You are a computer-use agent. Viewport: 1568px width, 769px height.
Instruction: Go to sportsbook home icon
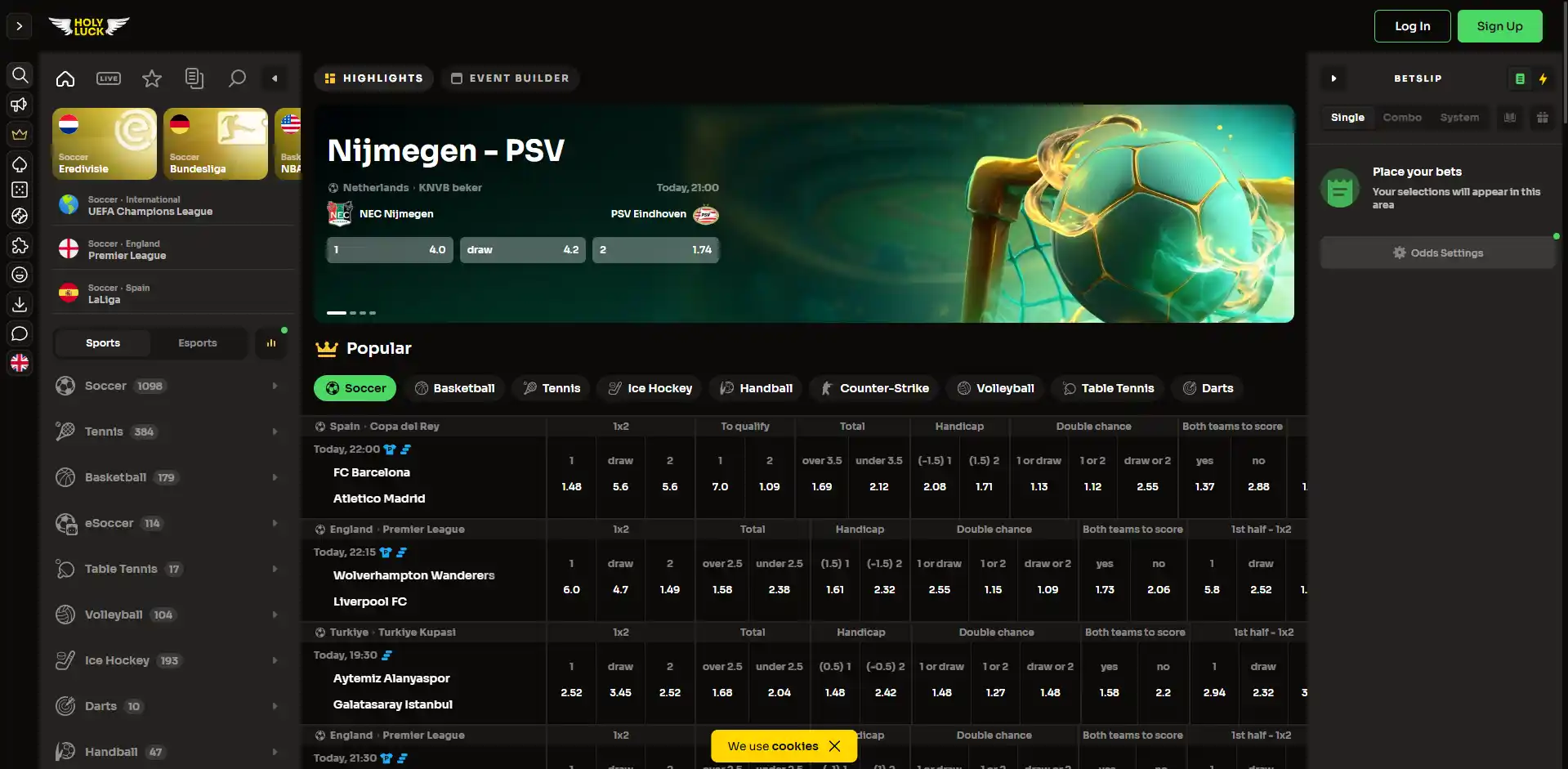65,78
